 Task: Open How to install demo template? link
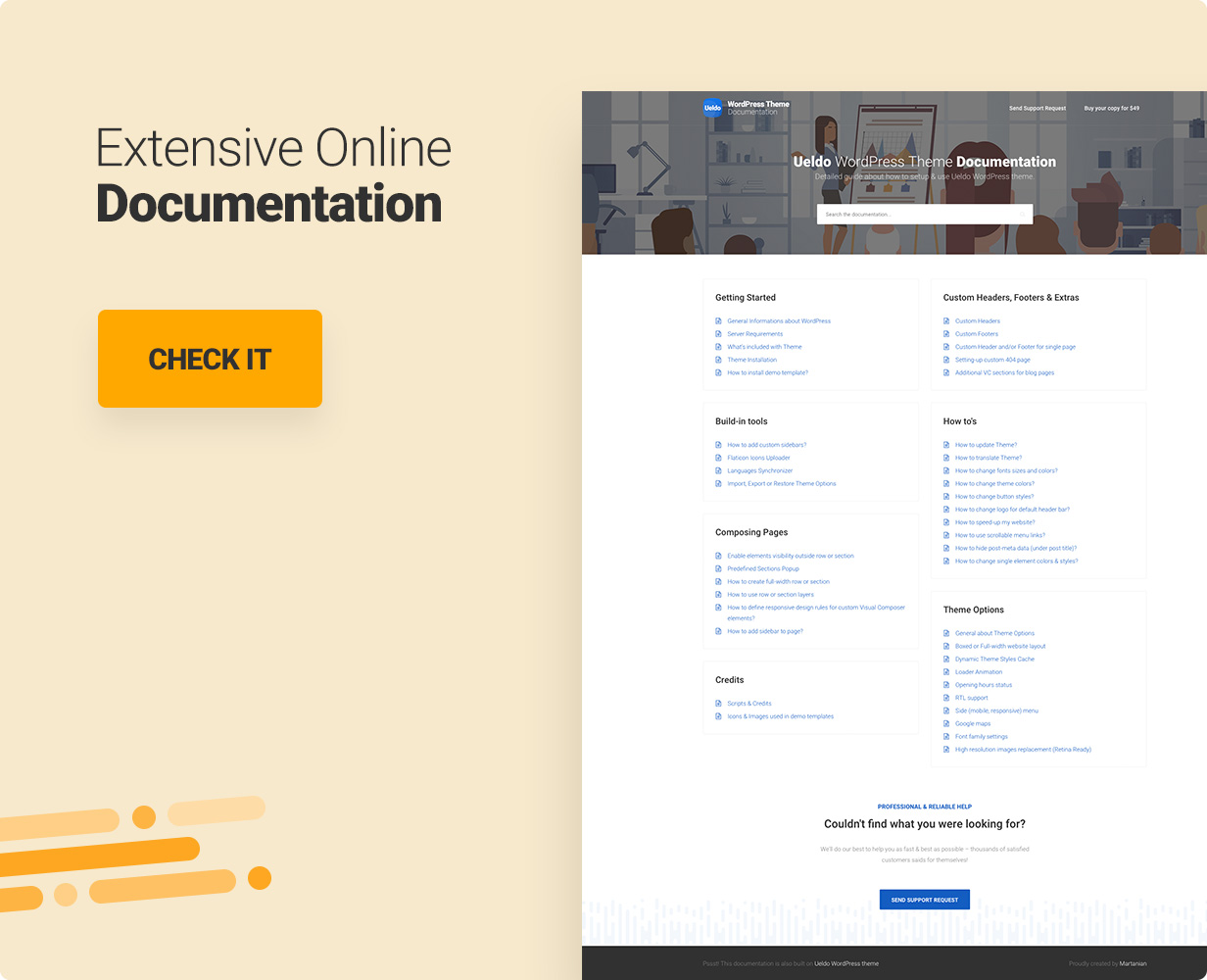click(x=767, y=372)
